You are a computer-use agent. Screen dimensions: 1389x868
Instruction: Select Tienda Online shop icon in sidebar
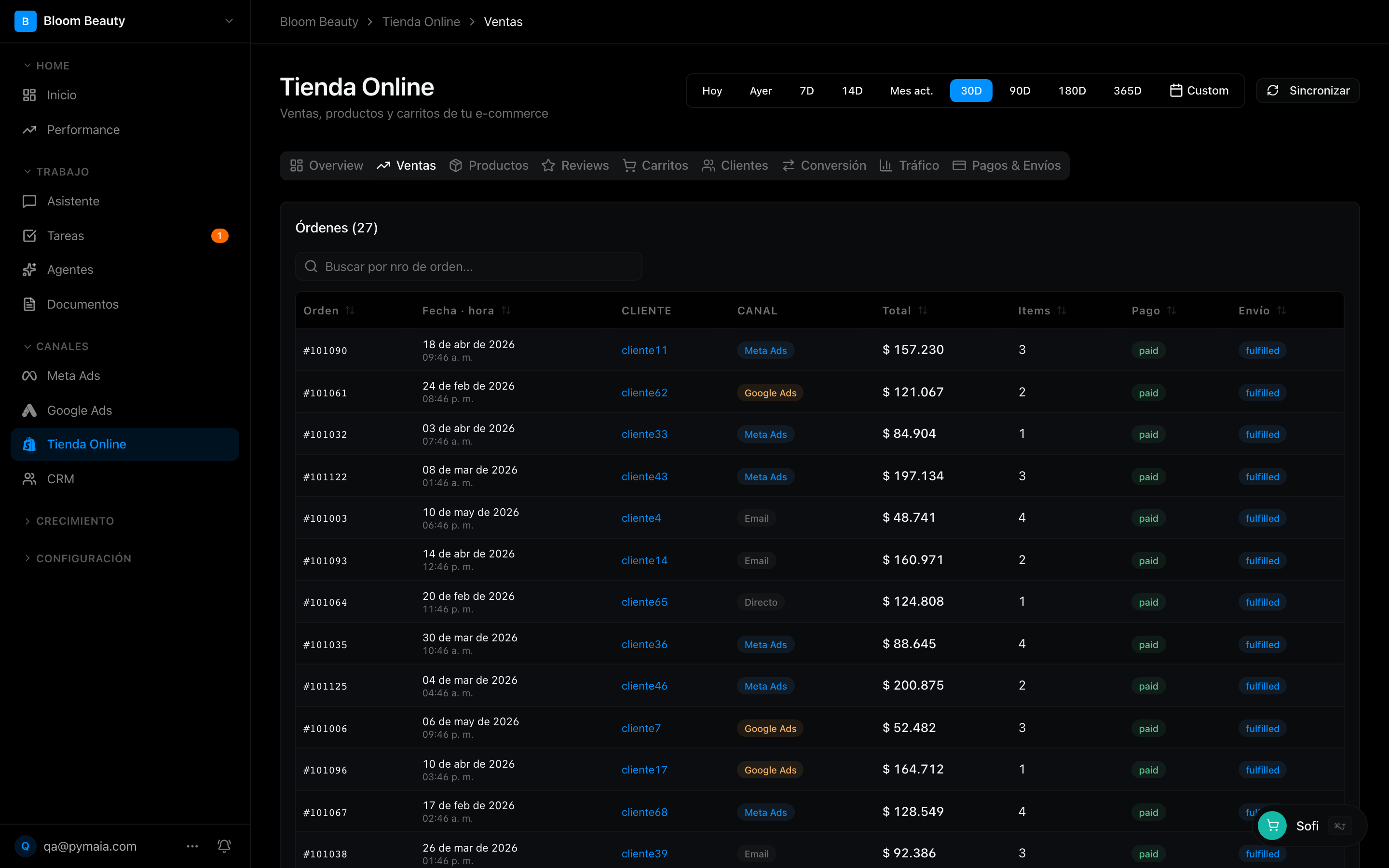(x=29, y=444)
